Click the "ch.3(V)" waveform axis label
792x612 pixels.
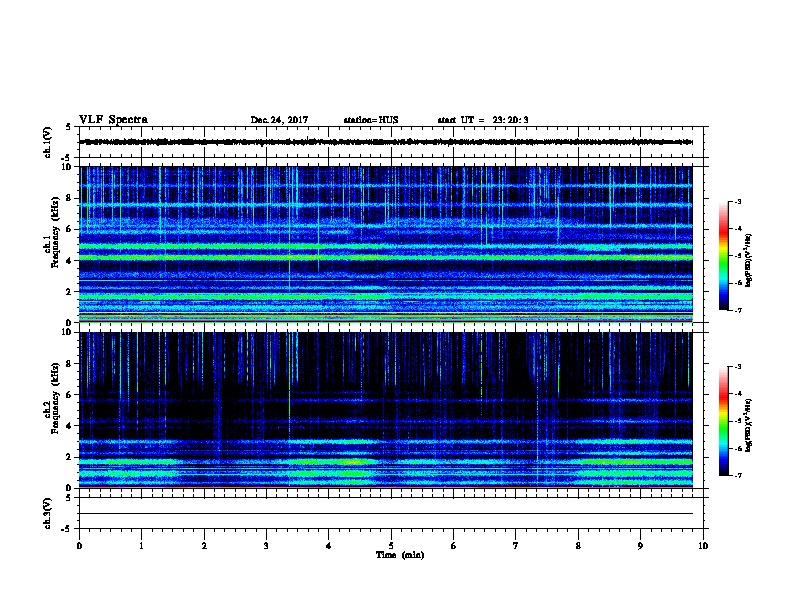48,514
